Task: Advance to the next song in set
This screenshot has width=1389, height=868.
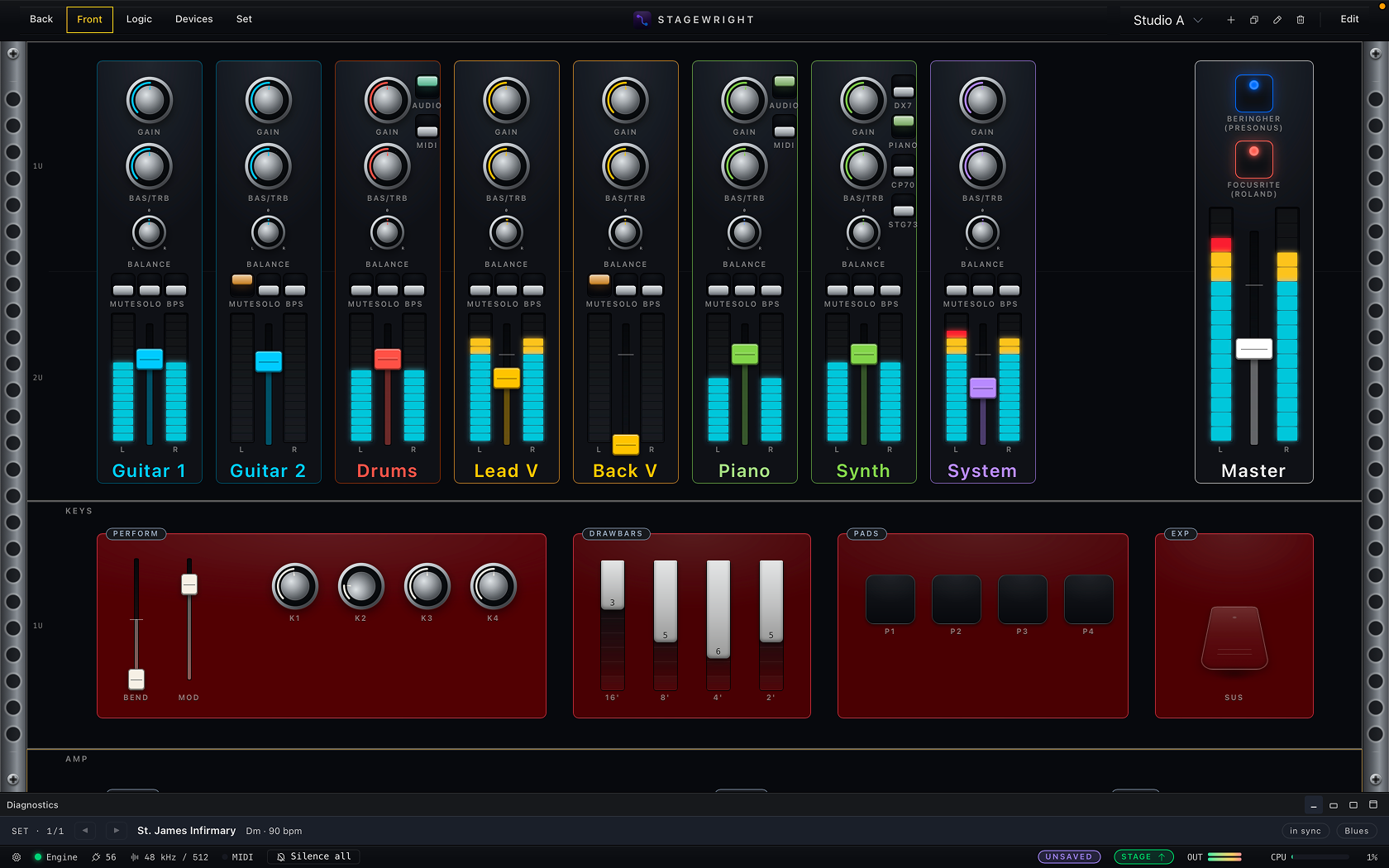Action: point(117,831)
